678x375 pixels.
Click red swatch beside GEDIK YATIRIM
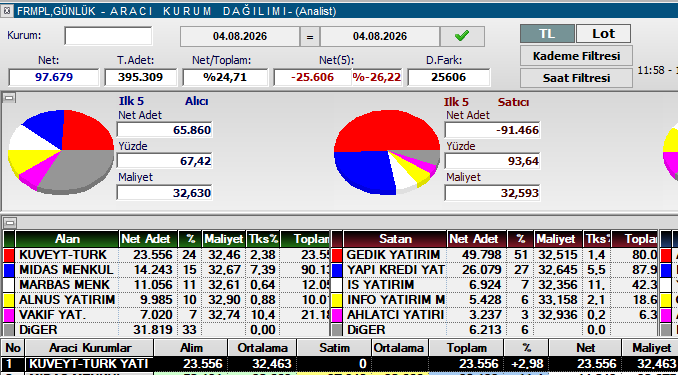coord(337,255)
